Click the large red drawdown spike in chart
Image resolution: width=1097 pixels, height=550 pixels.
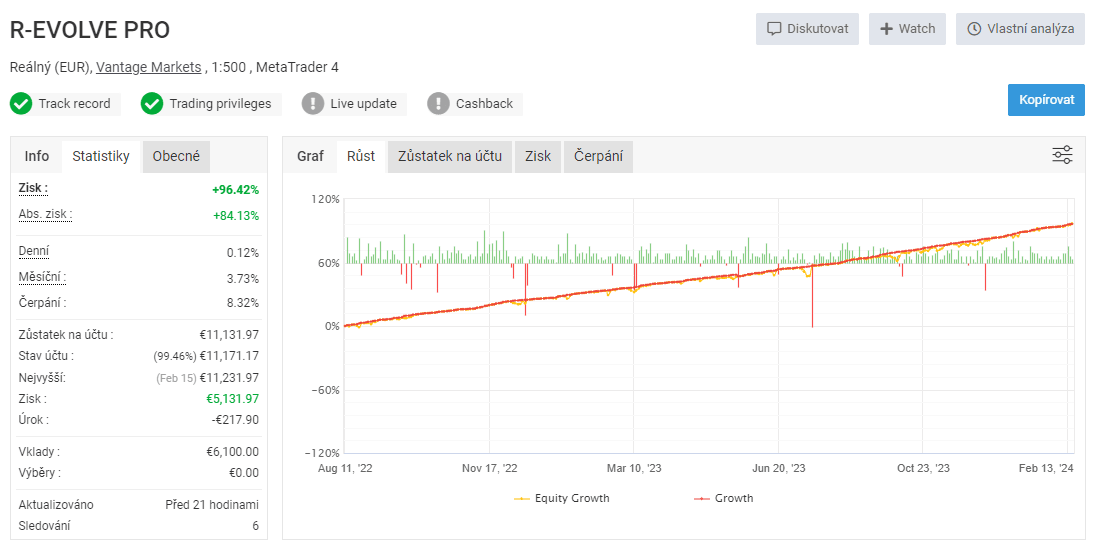812,300
